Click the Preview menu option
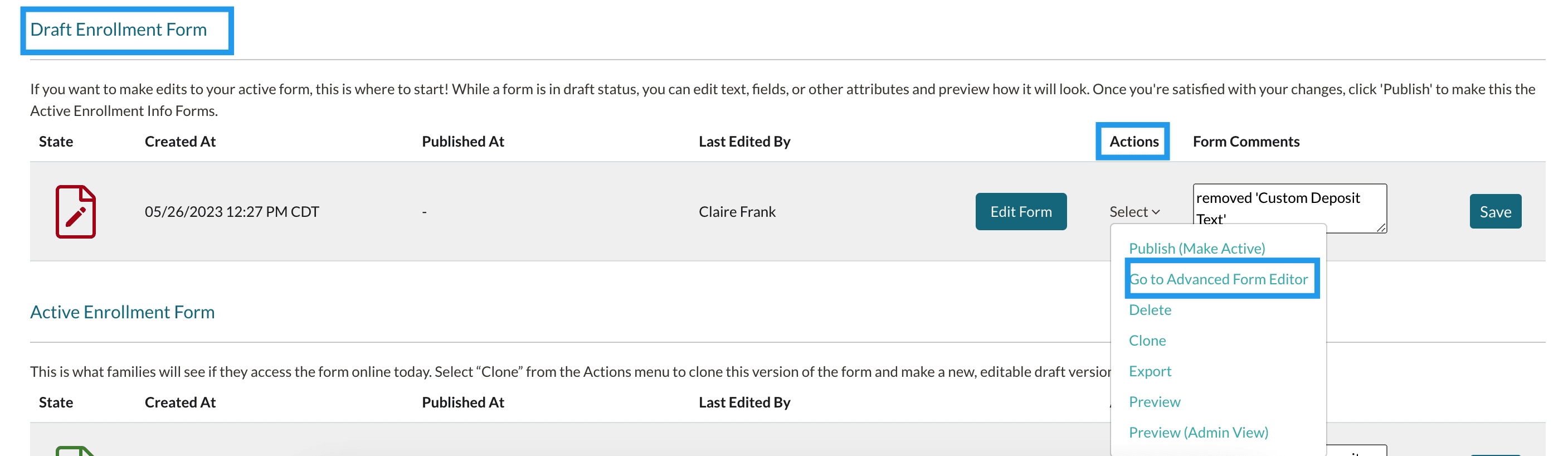1568x456 pixels. click(1154, 402)
